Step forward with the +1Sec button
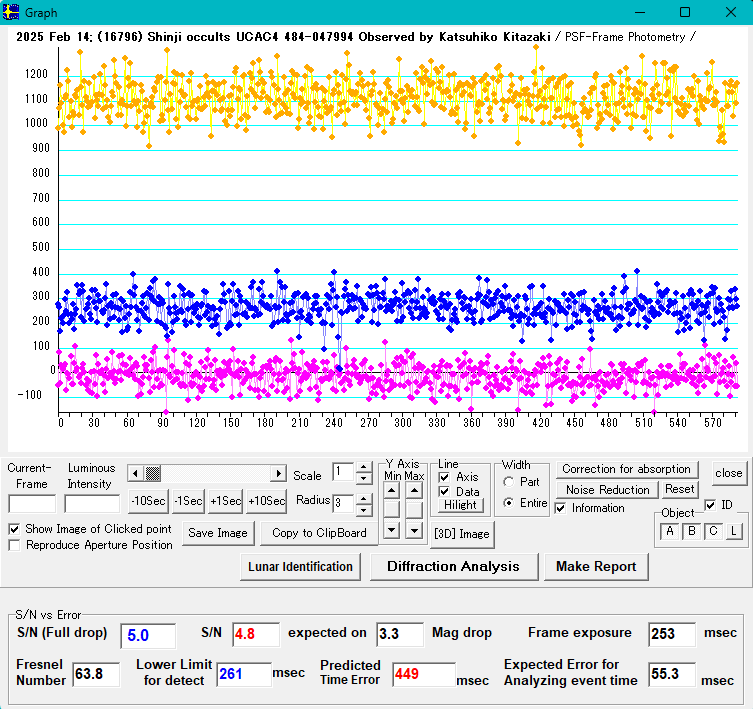This screenshot has height=709, width=753. coord(225,501)
